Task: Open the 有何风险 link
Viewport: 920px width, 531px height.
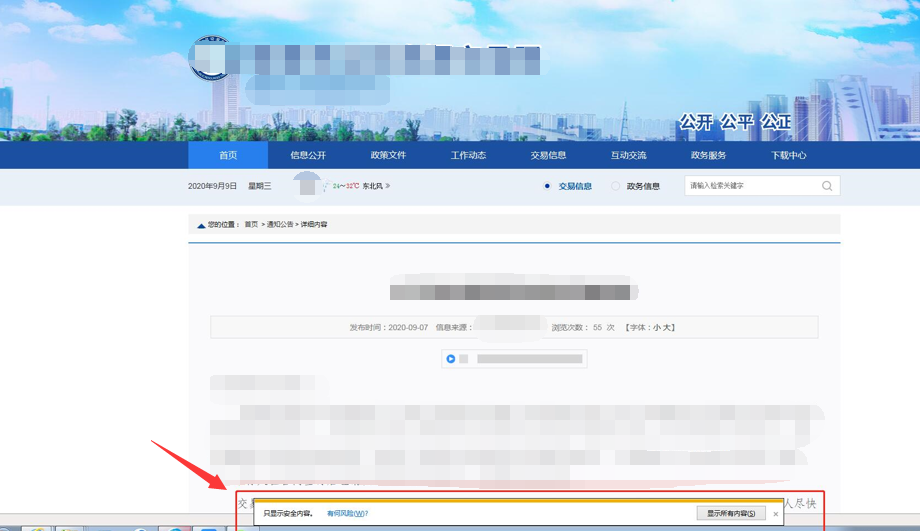Action: tap(347, 513)
